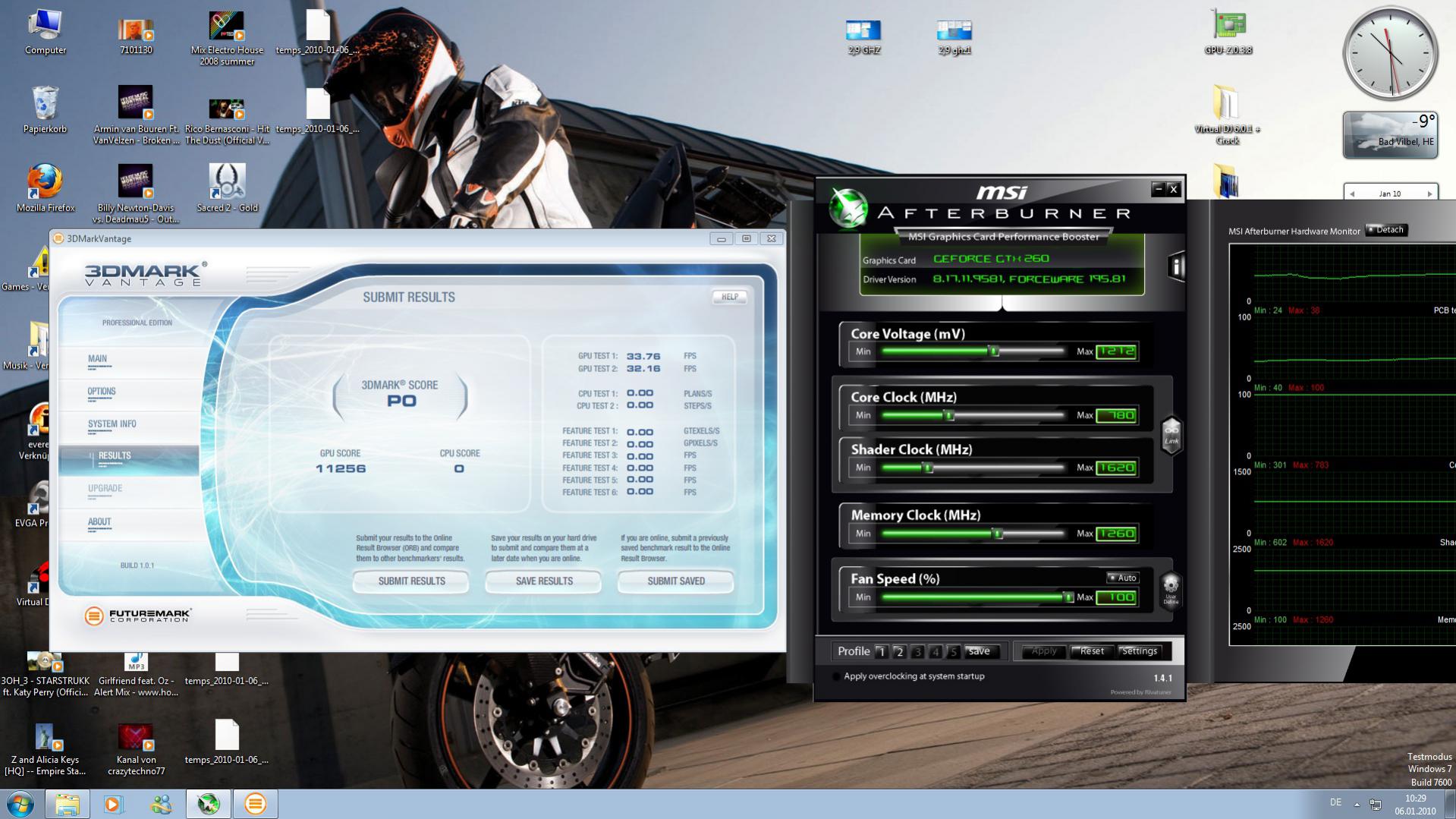Click the SUBMIT SAVED button

tap(676, 581)
